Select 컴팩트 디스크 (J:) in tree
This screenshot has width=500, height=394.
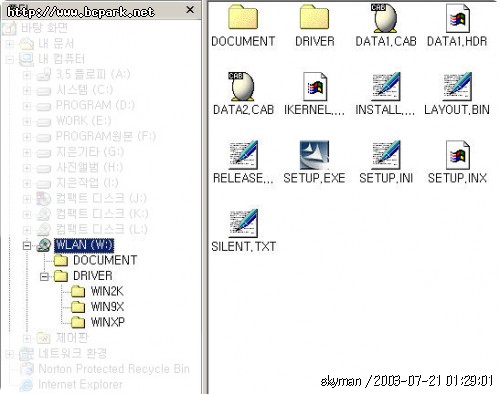click(x=101, y=198)
